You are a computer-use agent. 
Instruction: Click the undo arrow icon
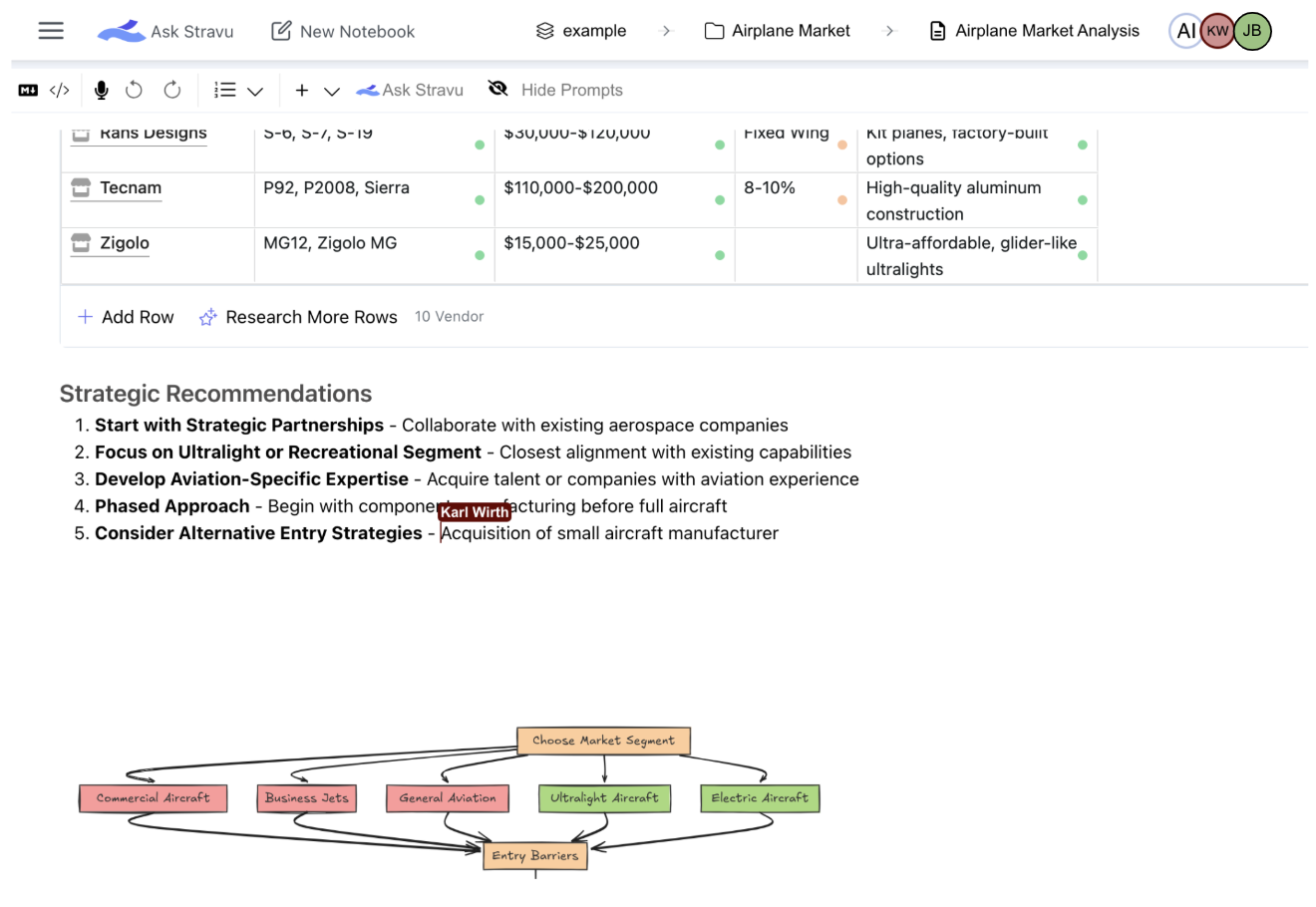coord(134,91)
